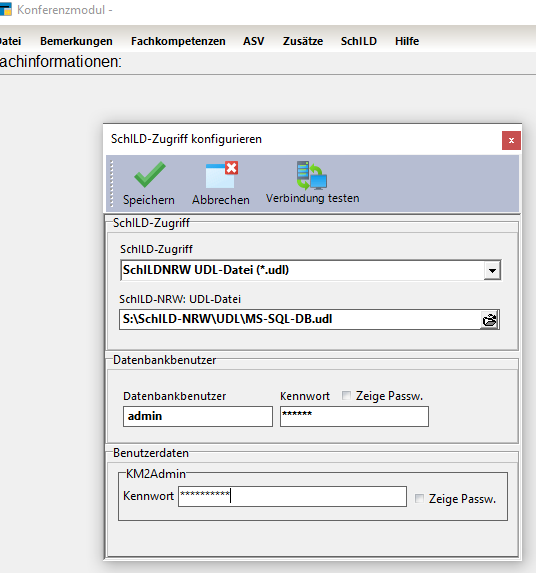Click the Datenbankbenutzer Kennwort password field
The height and width of the screenshot is (573, 536).
click(354, 416)
